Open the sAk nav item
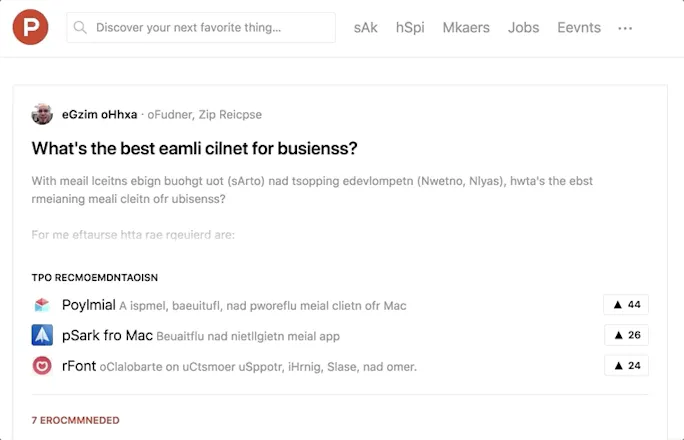This screenshot has width=684, height=440. pyautogui.click(x=366, y=27)
